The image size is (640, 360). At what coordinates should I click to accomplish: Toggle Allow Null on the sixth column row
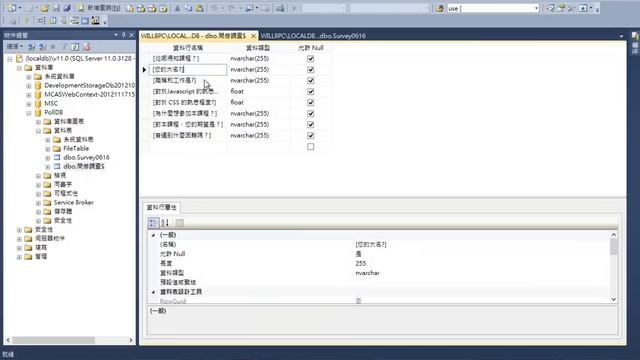[x=311, y=113]
